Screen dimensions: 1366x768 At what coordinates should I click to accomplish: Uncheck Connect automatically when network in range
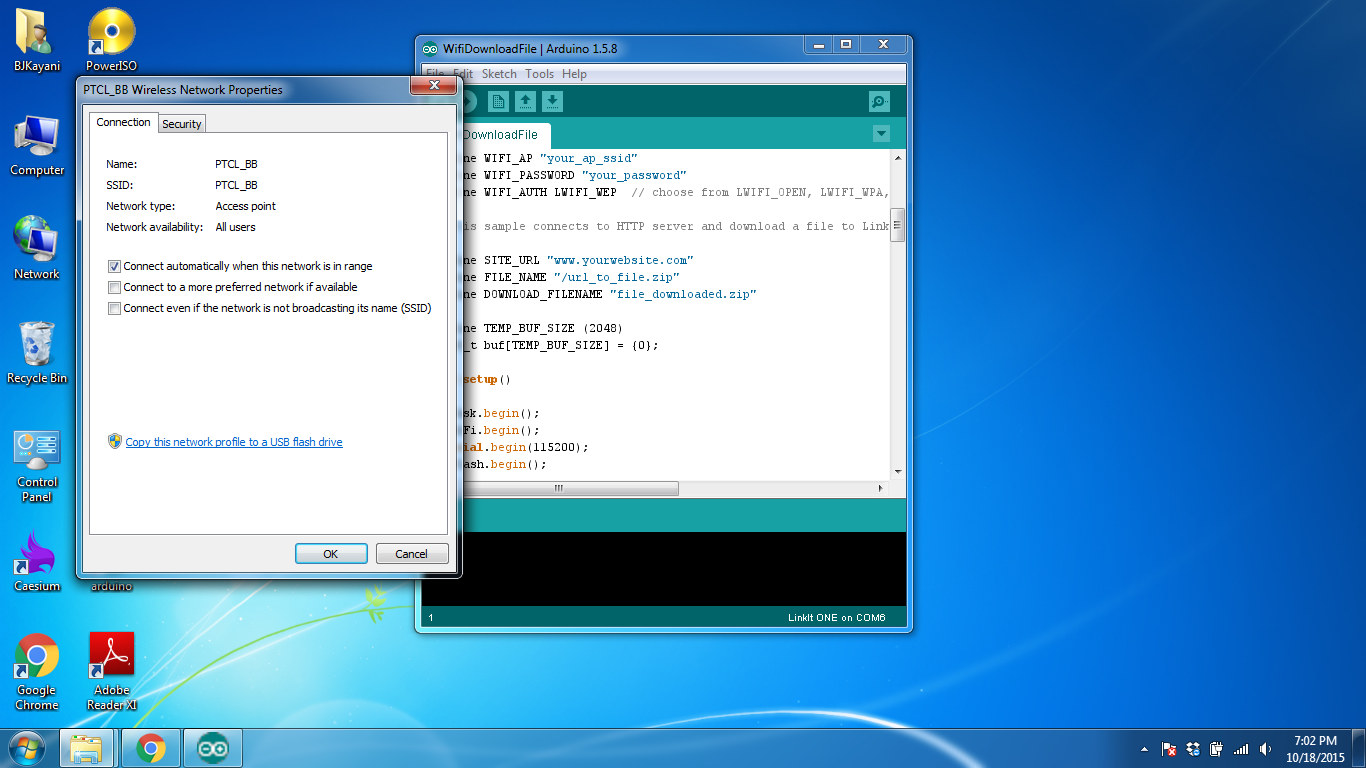coord(114,267)
